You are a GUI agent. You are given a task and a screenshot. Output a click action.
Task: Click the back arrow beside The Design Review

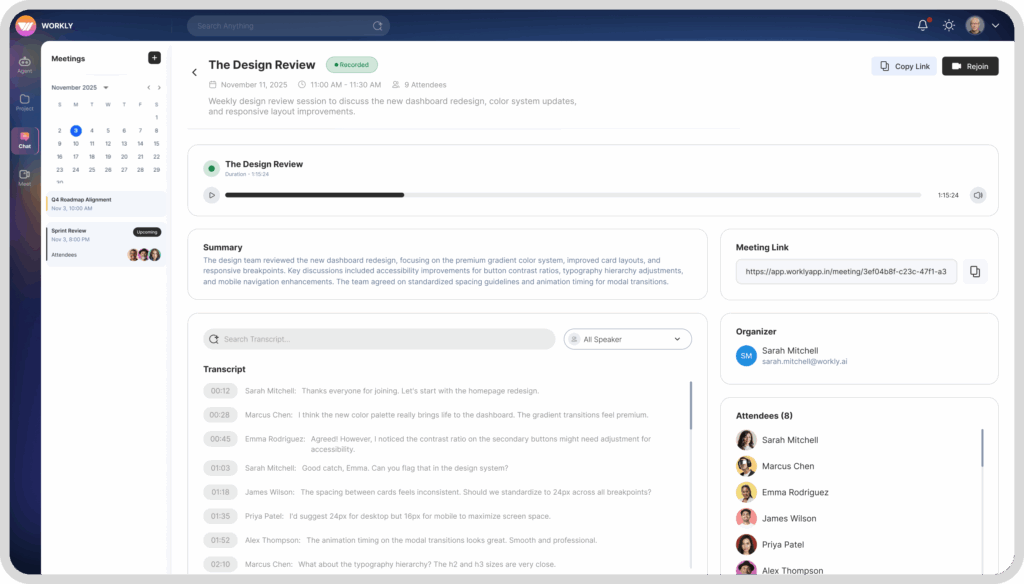(194, 72)
